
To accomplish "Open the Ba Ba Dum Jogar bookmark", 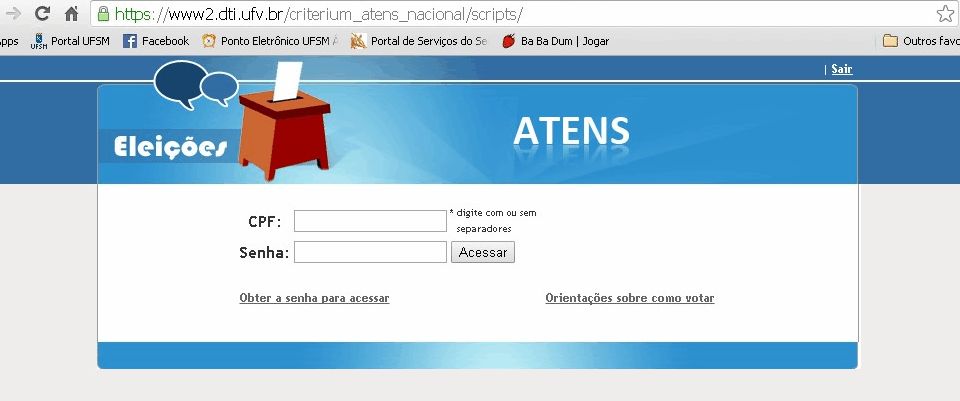I will click(x=555, y=41).
